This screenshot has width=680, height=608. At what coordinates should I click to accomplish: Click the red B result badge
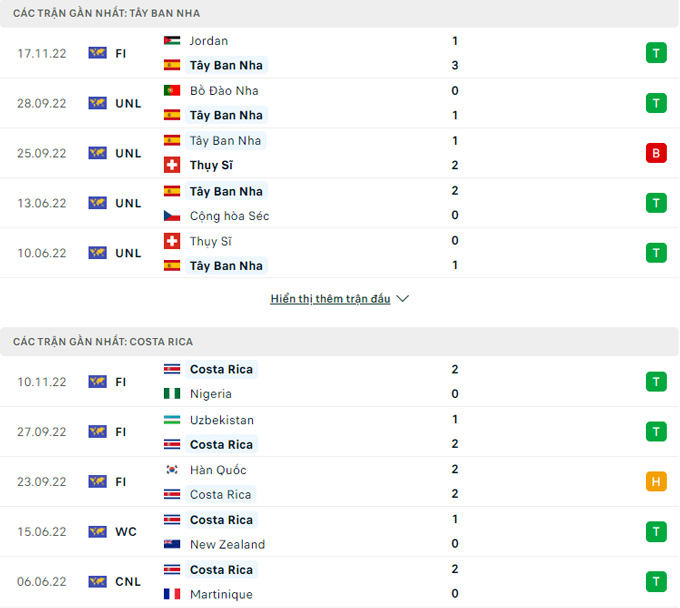coord(656,153)
